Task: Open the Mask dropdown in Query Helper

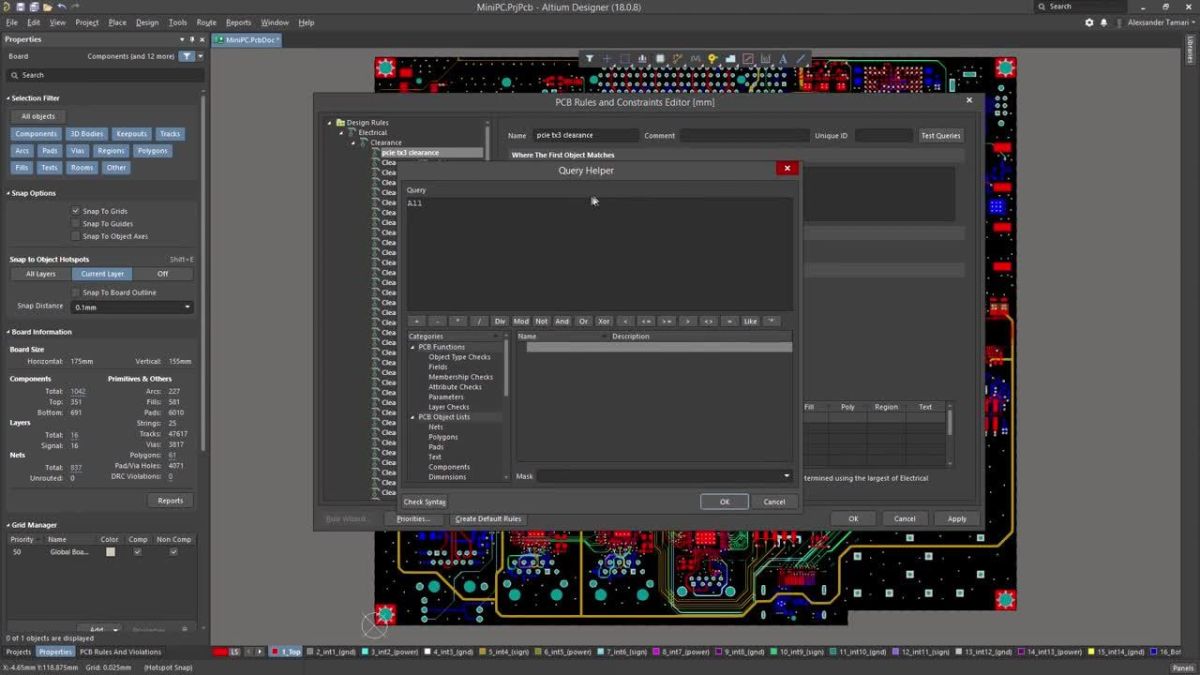Action: click(x=786, y=476)
